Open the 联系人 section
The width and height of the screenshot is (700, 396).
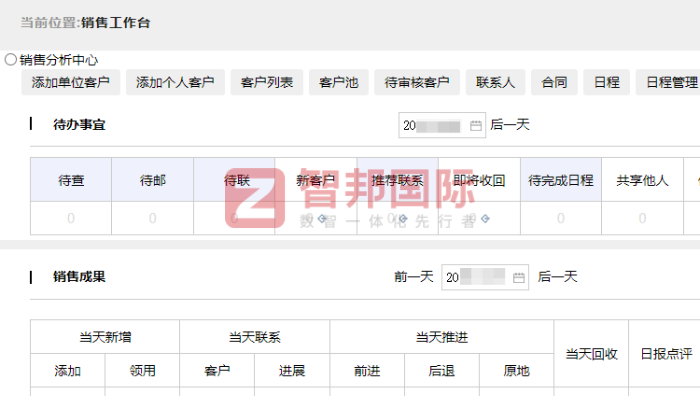tap(496, 82)
